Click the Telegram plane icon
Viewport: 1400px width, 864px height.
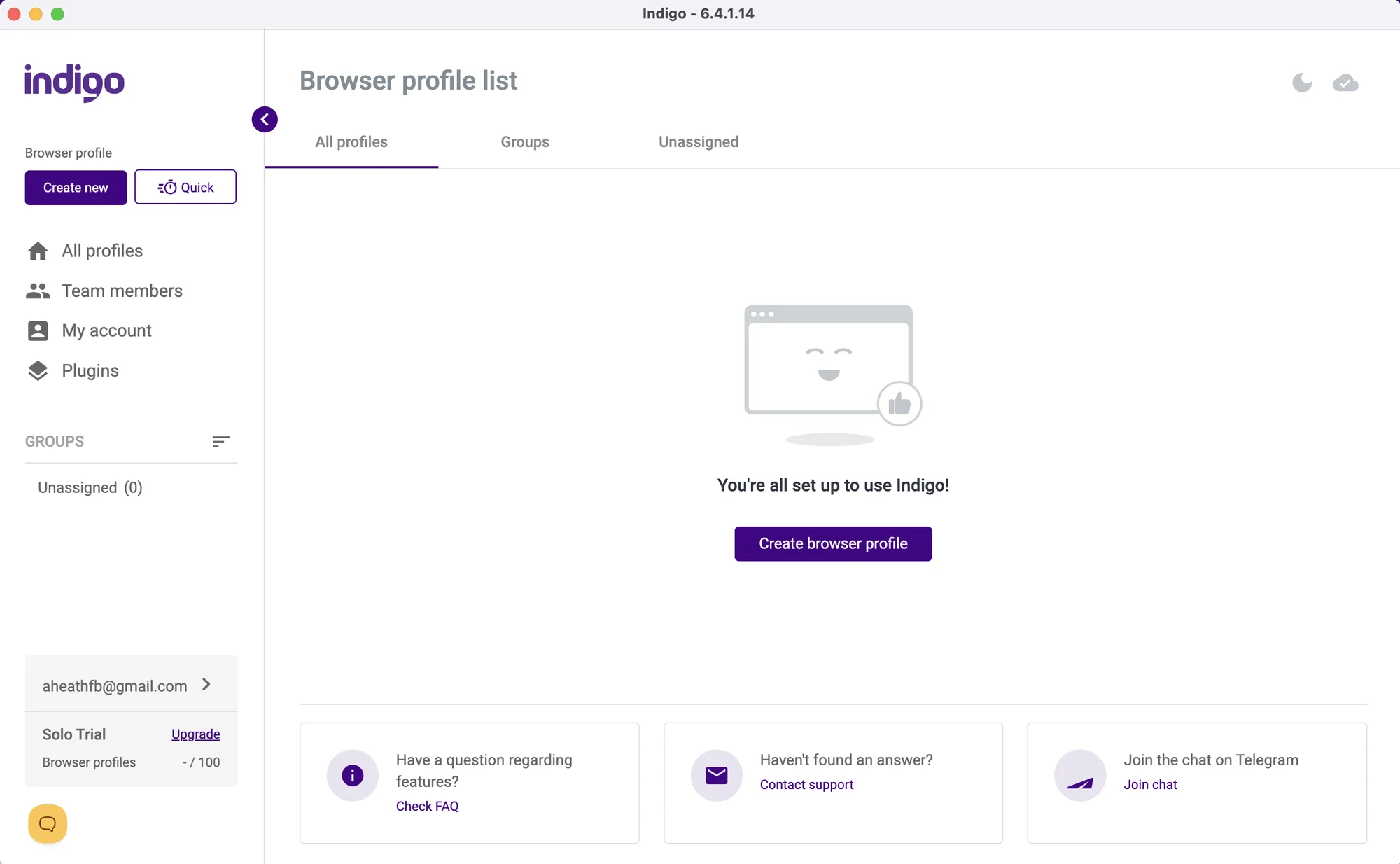pyautogui.click(x=1080, y=775)
